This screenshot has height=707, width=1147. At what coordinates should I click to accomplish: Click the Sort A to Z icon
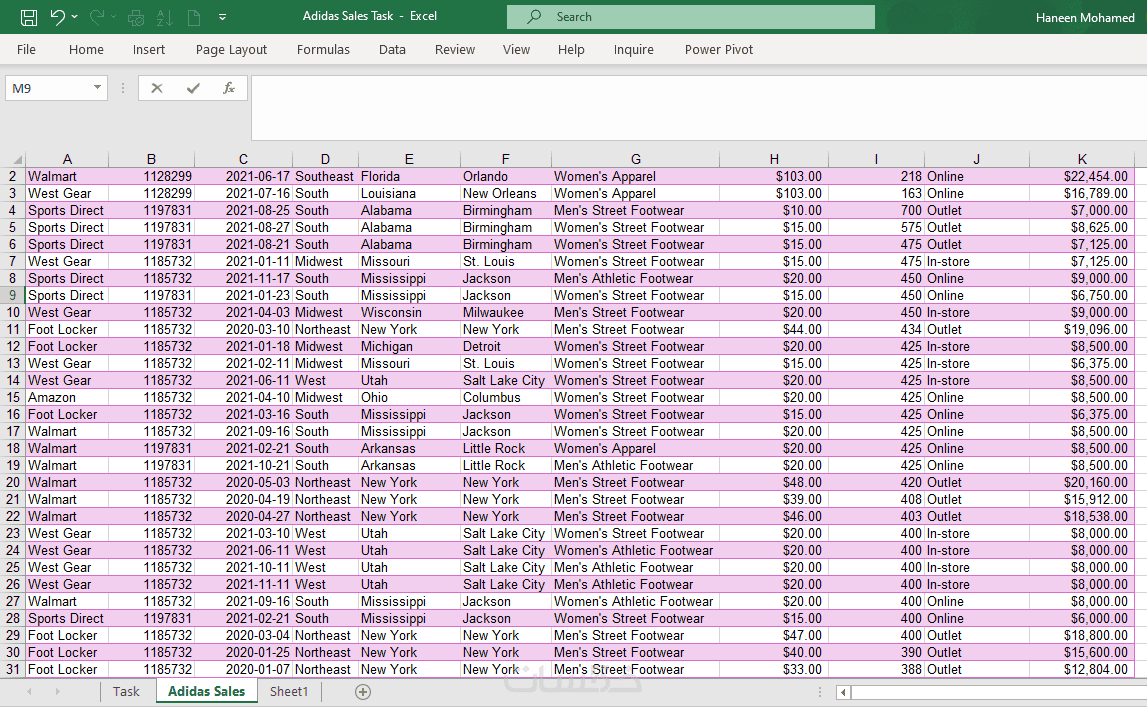coord(165,17)
